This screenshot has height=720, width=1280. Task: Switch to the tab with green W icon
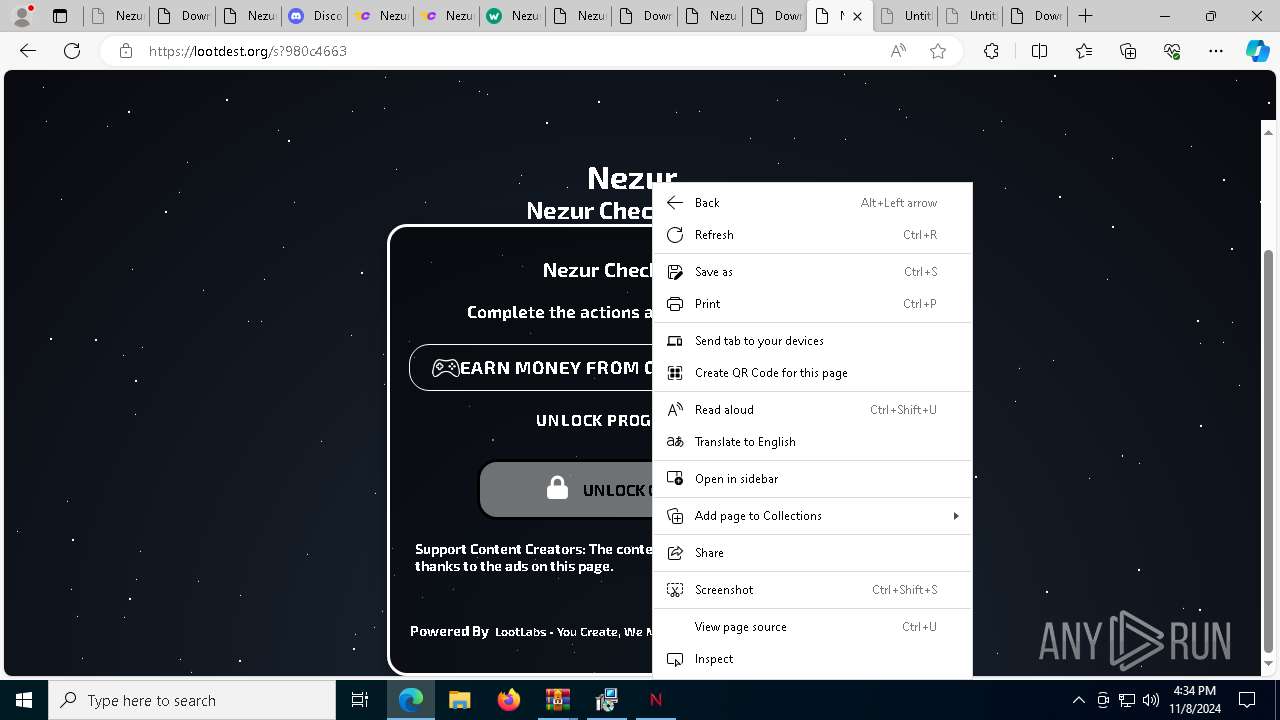click(x=512, y=16)
